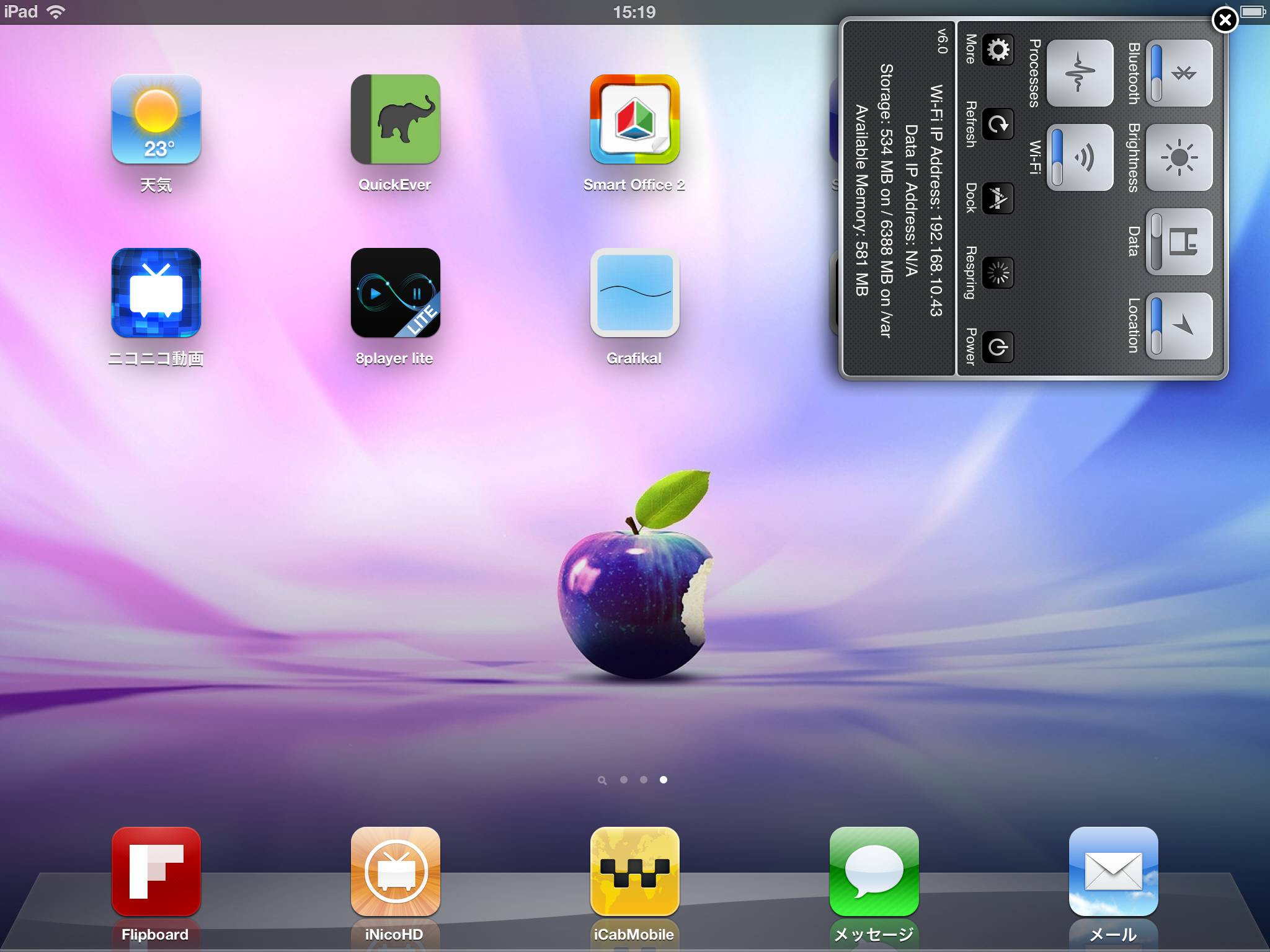Toggle Bluetooth in the SBSettings panel
Screen dimensions: 1270x952
[x=1178, y=73]
